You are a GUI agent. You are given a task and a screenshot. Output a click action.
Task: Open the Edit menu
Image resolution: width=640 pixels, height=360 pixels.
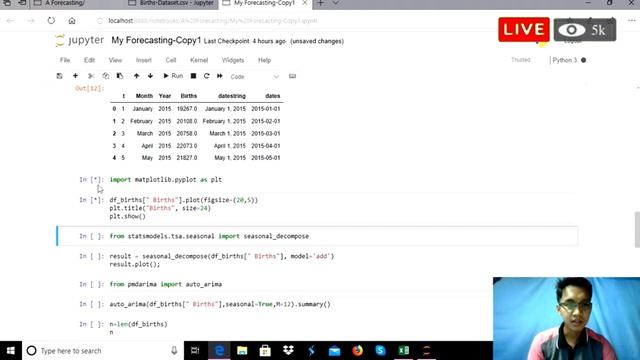tap(89, 60)
